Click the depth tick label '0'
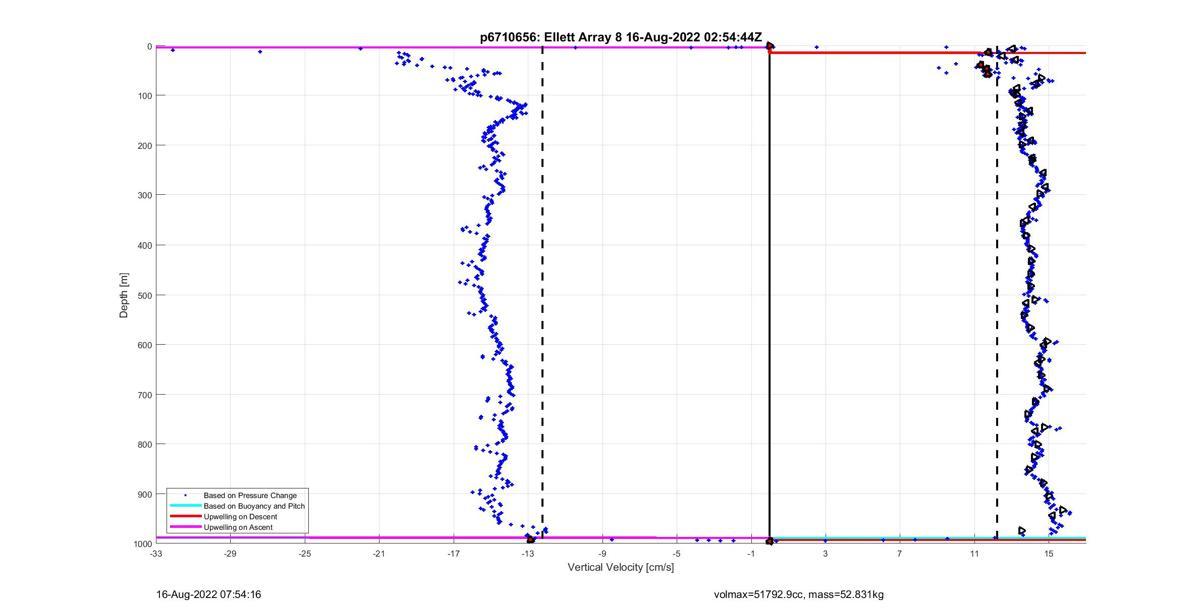This screenshot has width=1200, height=611. pos(149,46)
